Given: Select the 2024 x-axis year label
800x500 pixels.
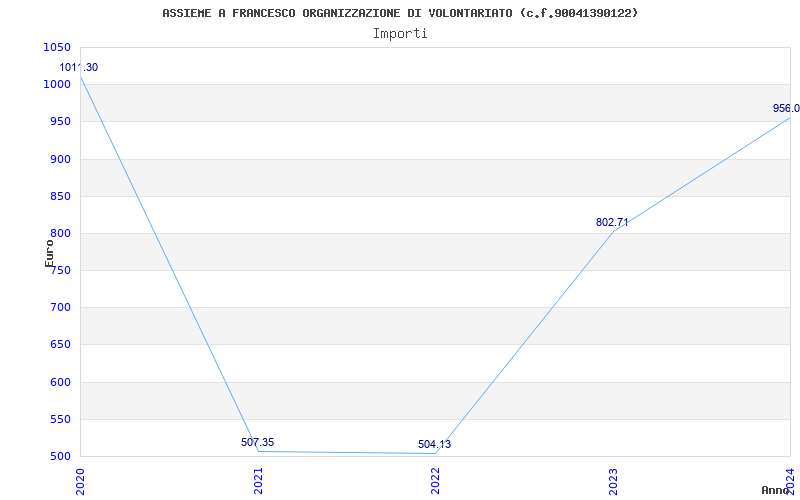Looking at the screenshot, I should (x=790, y=482).
